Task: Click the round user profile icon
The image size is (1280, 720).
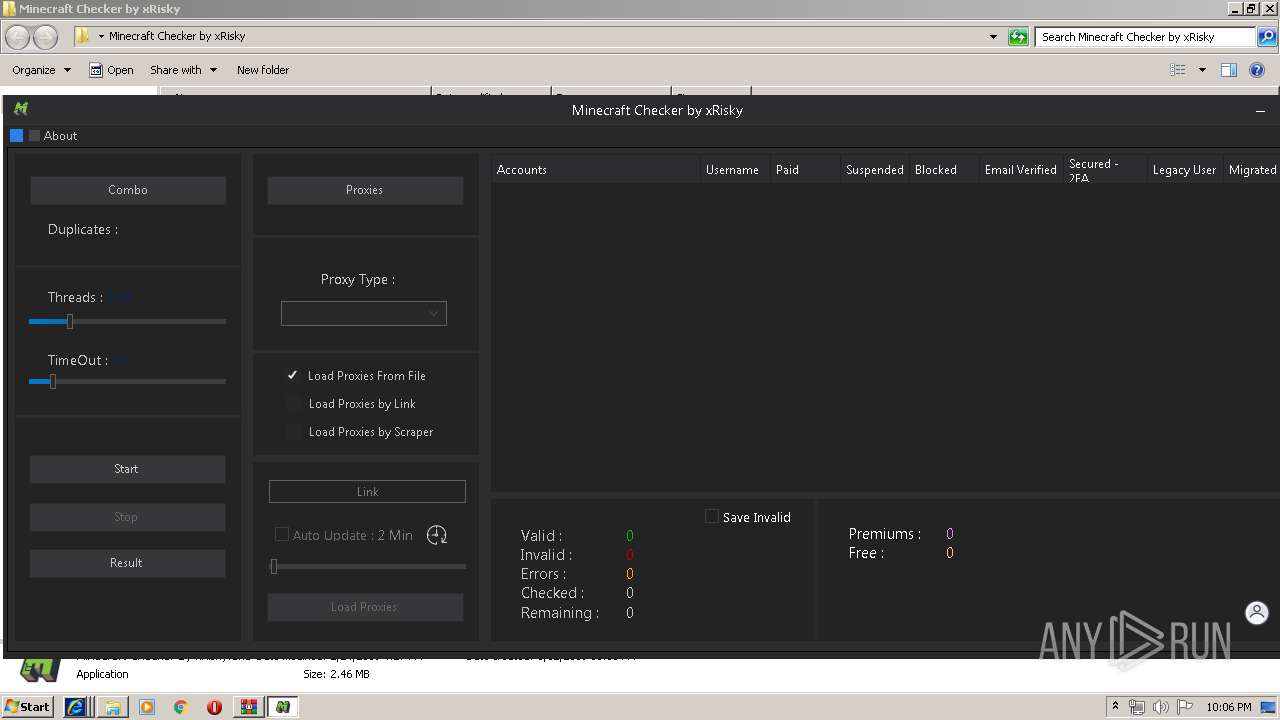Action: 1257,613
